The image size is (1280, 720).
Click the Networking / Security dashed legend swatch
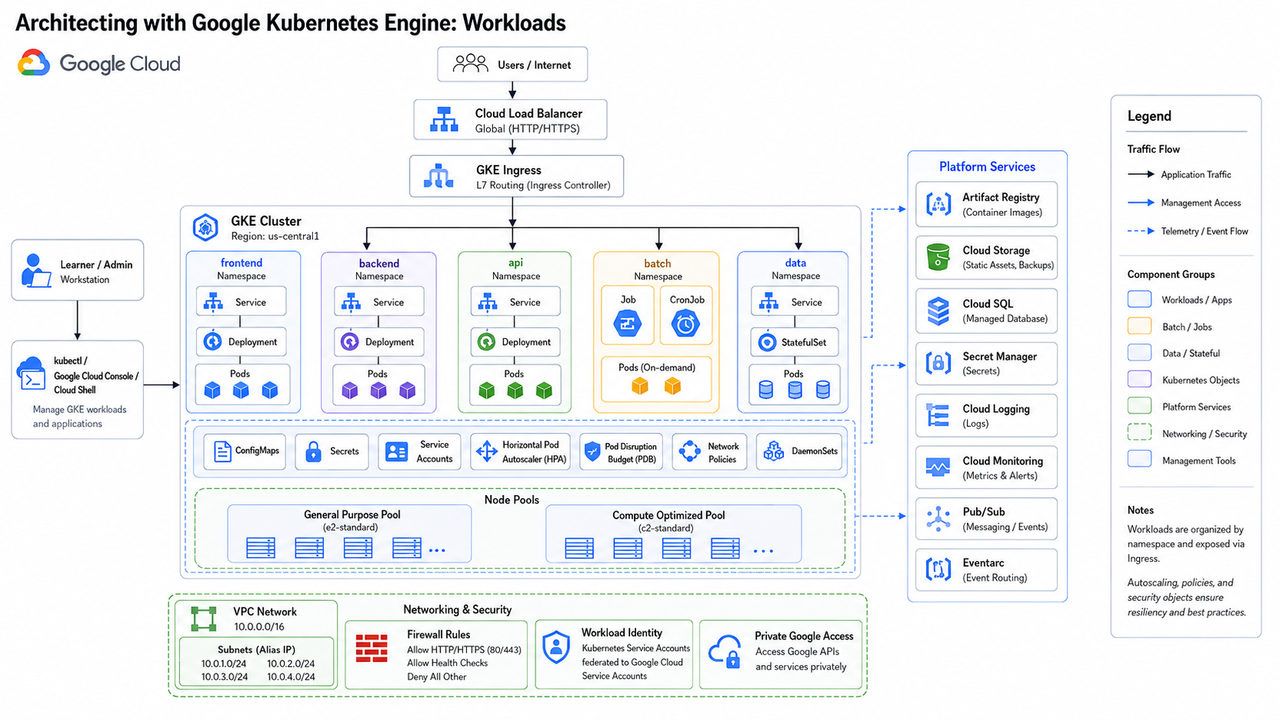point(1140,434)
